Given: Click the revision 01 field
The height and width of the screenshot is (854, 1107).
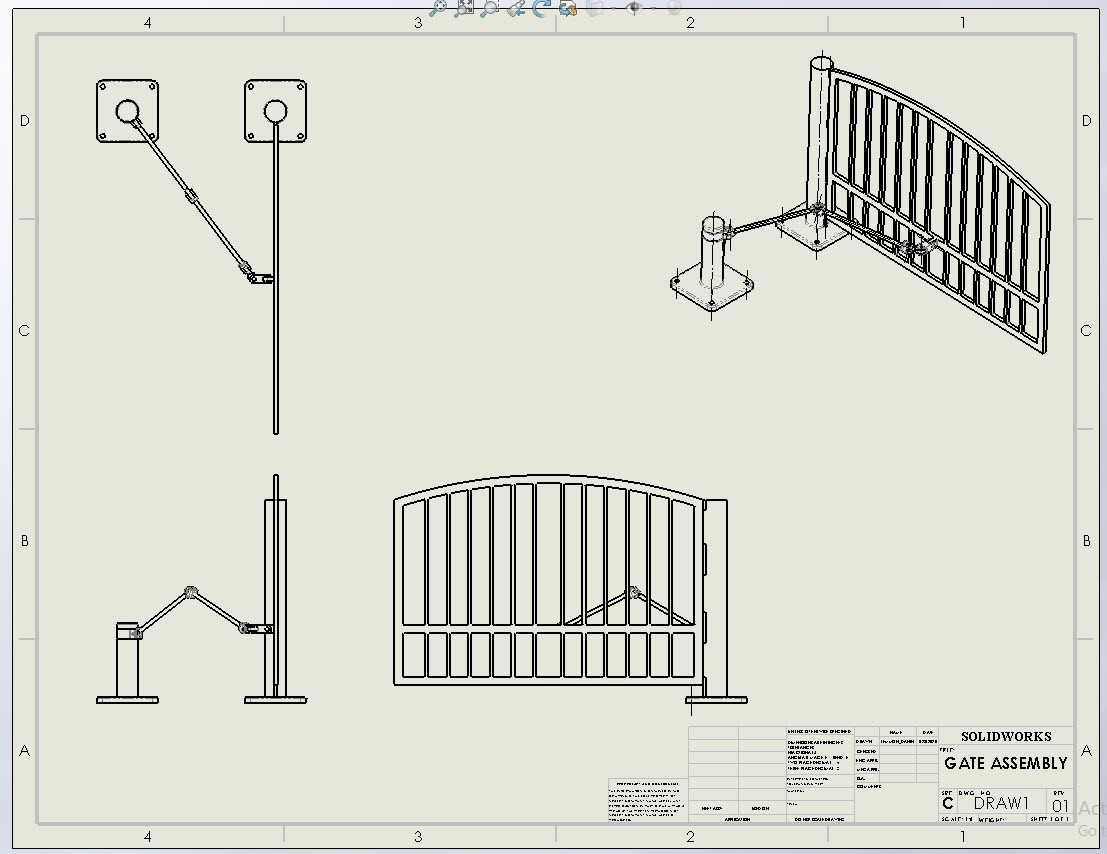Looking at the screenshot, I should pyautogui.click(x=1060, y=805).
